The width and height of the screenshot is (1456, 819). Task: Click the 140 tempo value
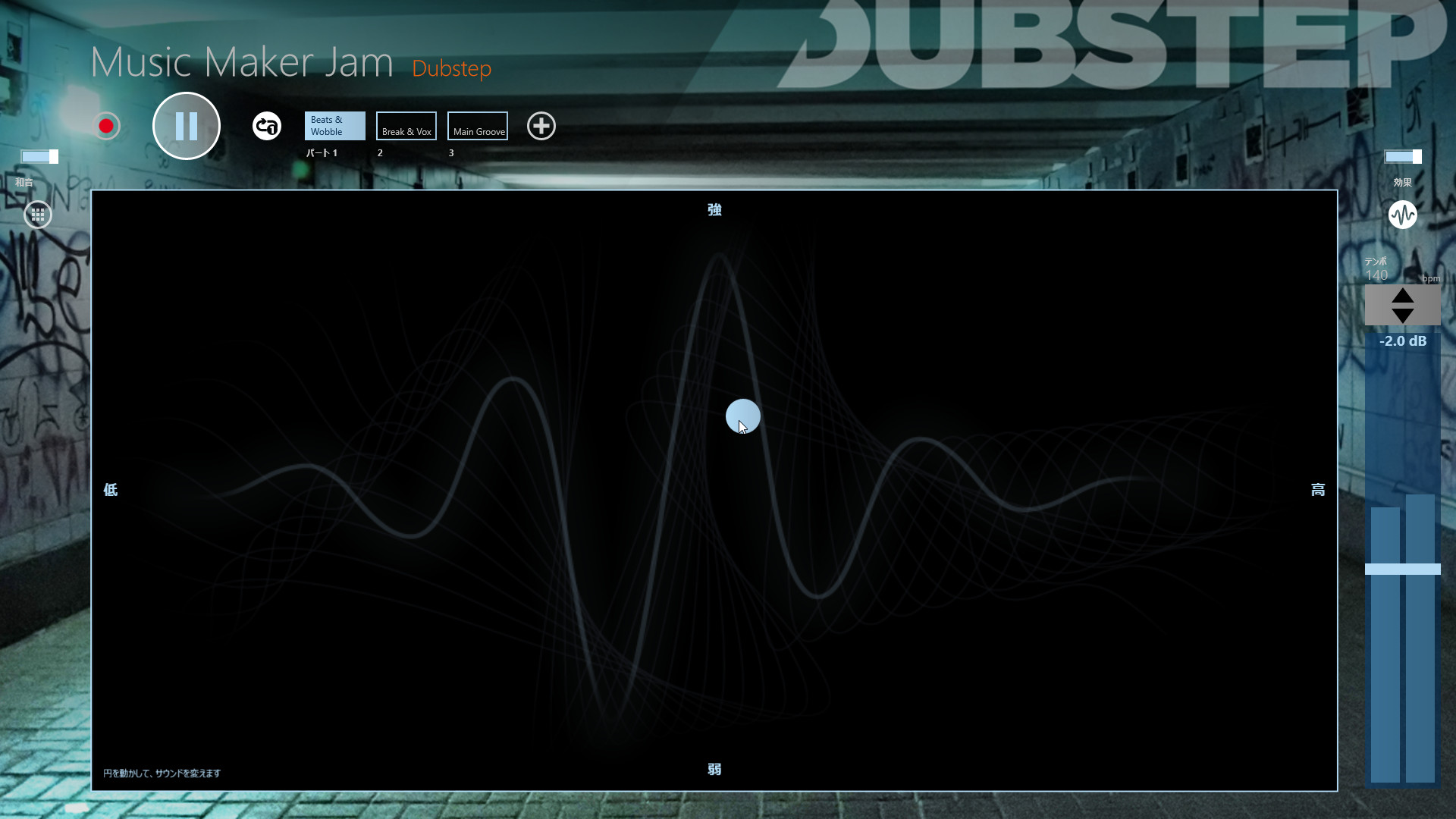coord(1376,275)
